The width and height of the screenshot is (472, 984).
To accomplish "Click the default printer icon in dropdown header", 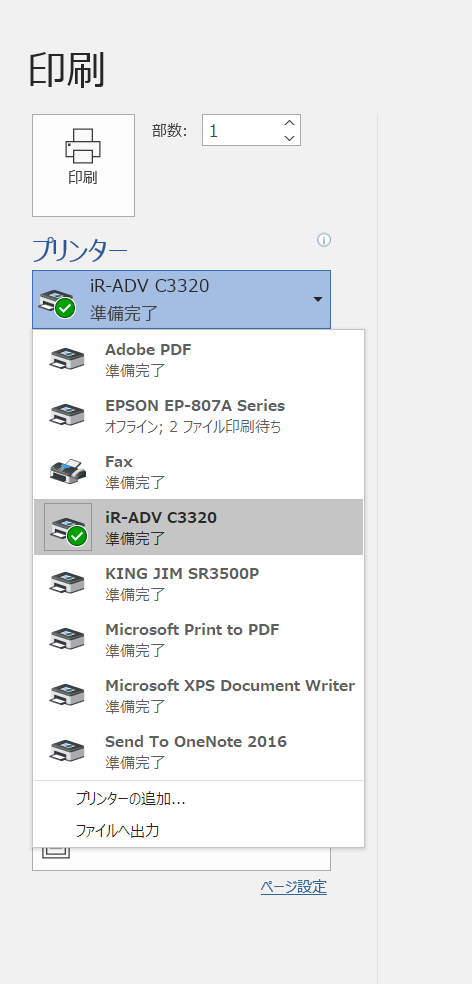I will point(57,304).
